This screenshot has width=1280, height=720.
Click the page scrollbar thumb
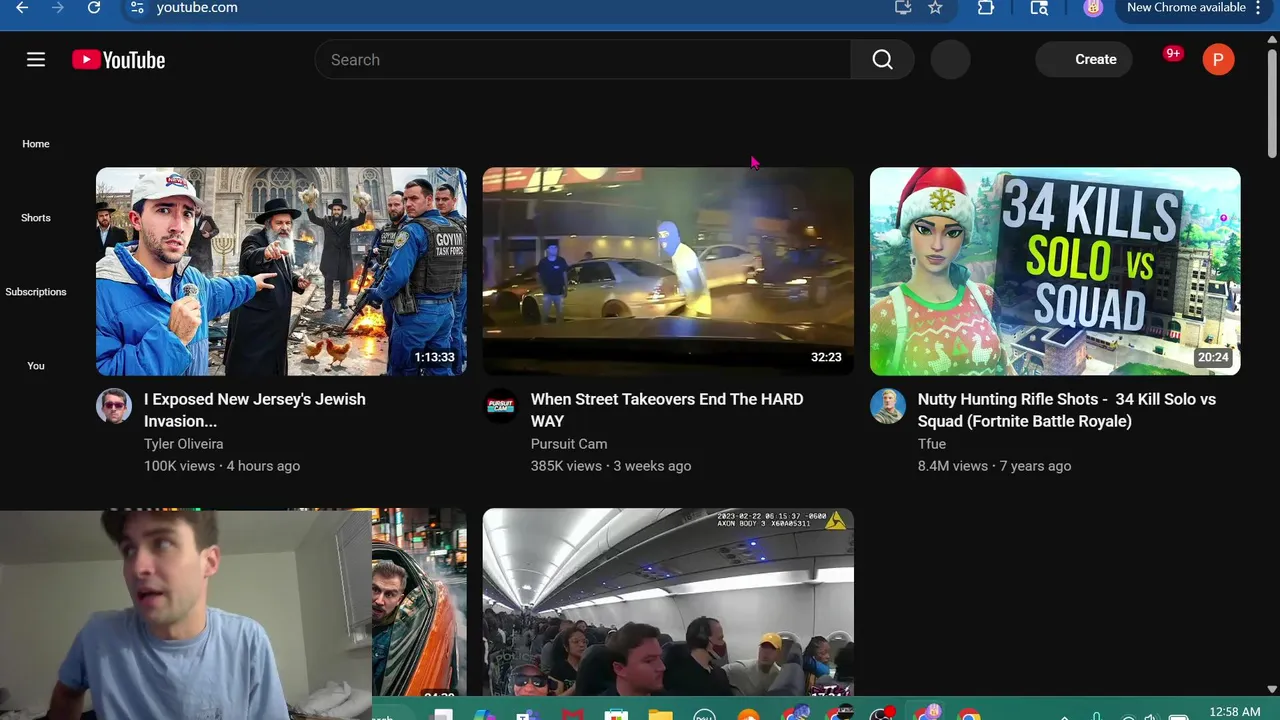pyautogui.click(x=1272, y=102)
